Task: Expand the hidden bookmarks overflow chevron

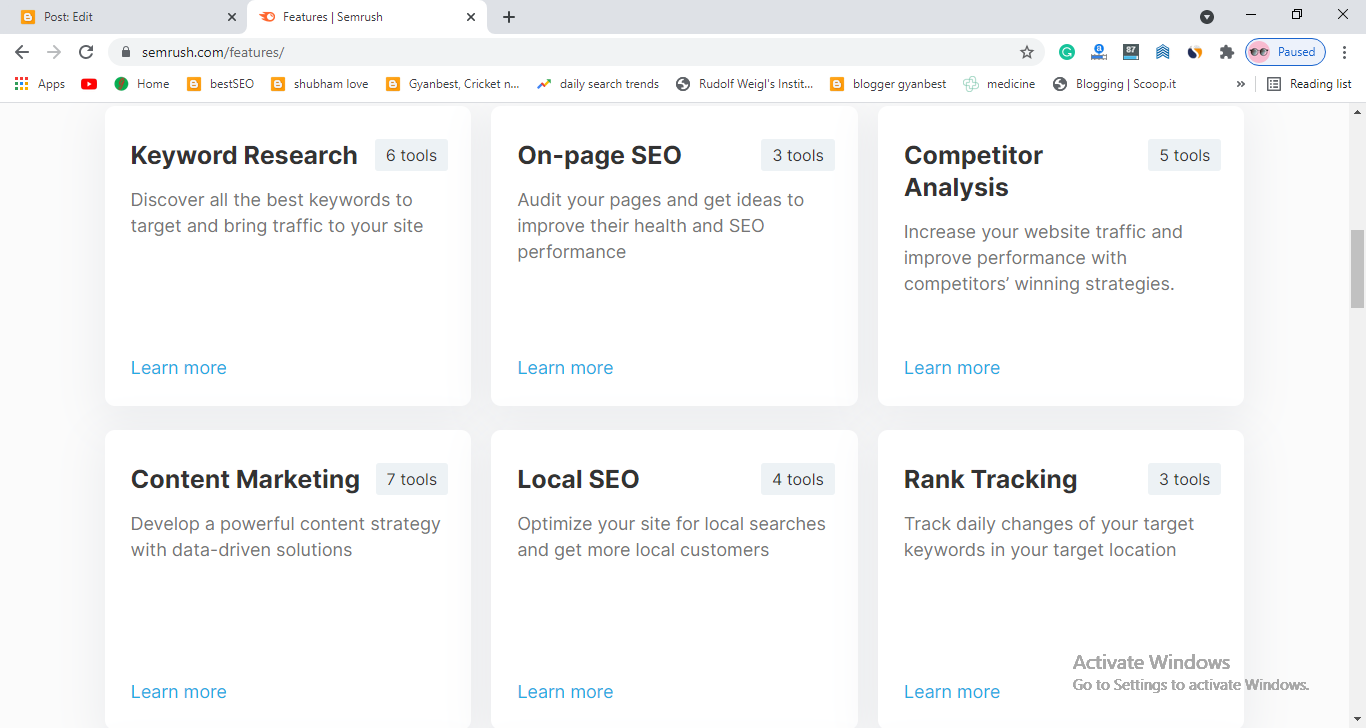Action: click(x=1241, y=84)
